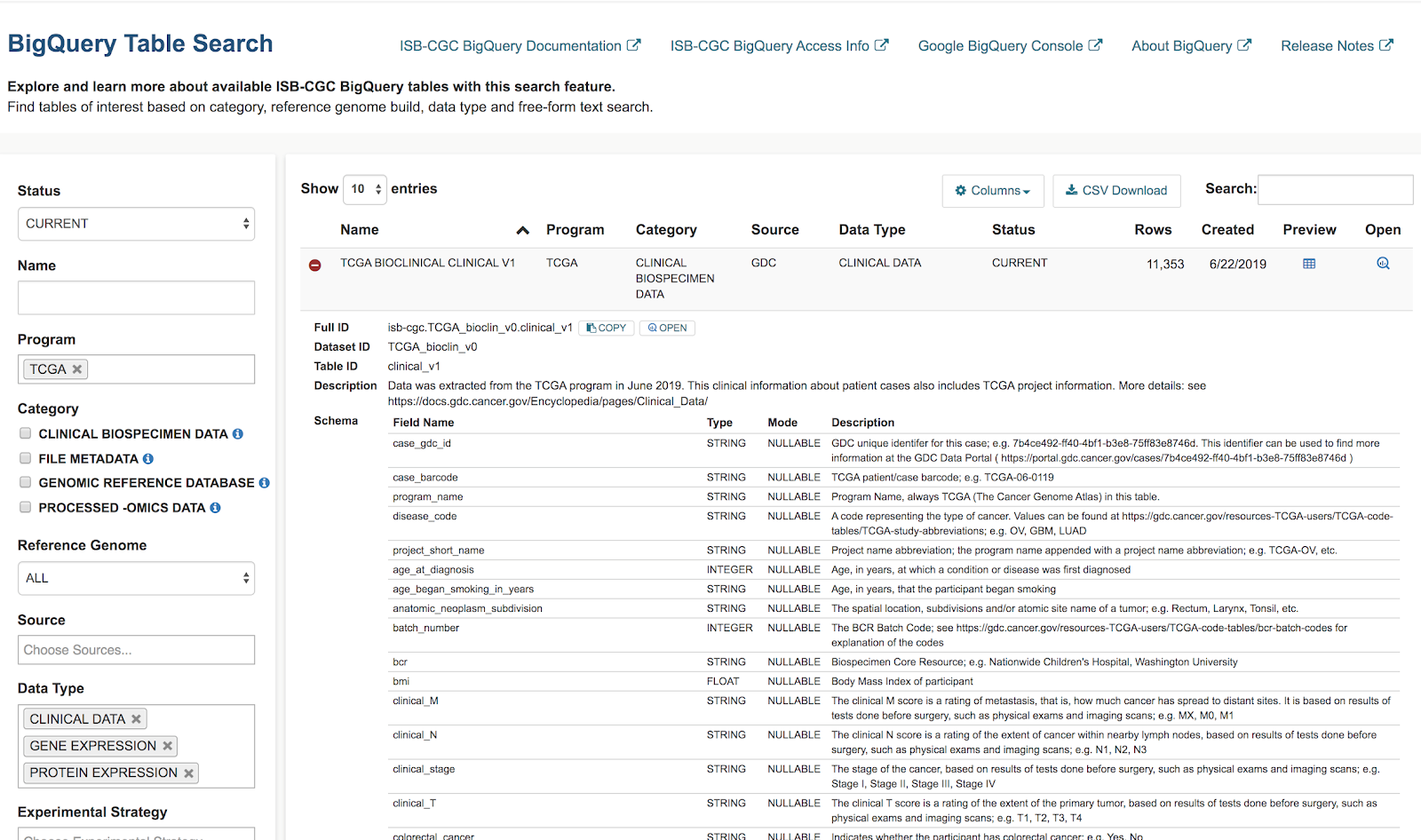Remove the CLINICAL DATA filter tag
The height and width of the screenshot is (840, 1421).
point(136,719)
